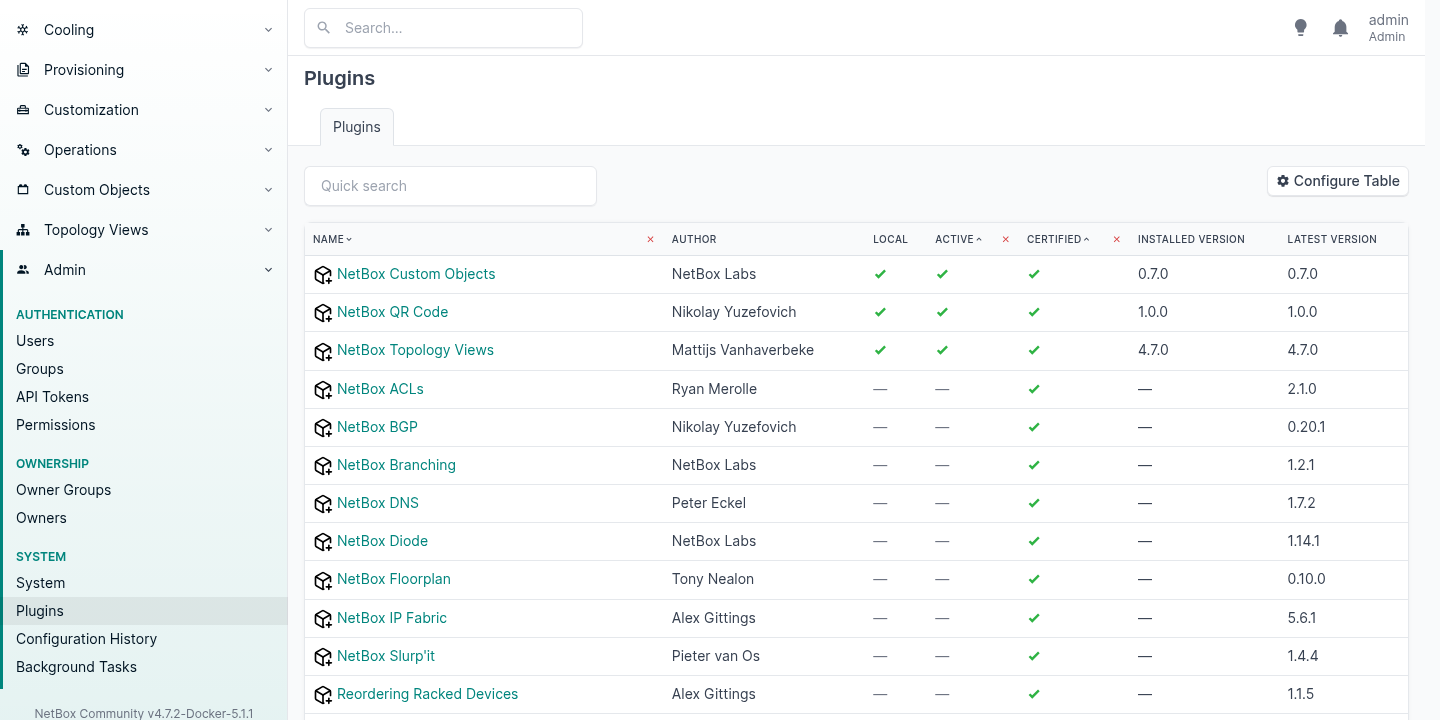The height and width of the screenshot is (720, 1440).
Task: Click the Configure Table button
Action: 1338,181
